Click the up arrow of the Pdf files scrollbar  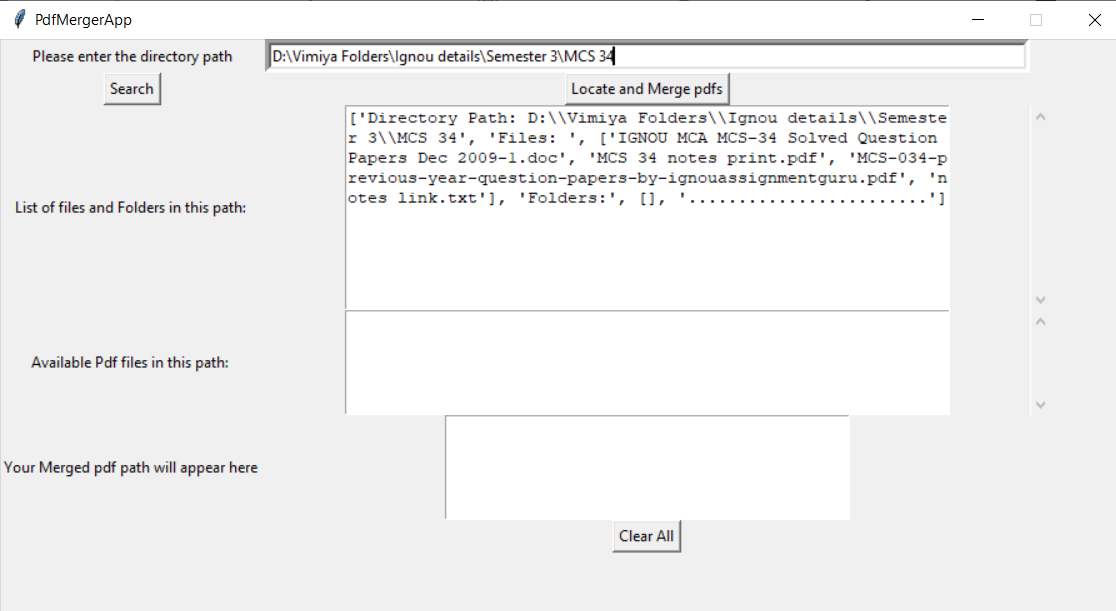coord(1040,322)
